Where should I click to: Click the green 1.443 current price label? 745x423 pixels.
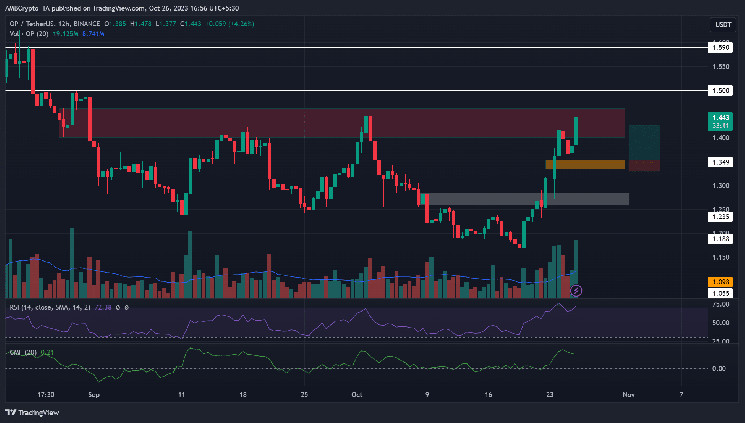click(x=720, y=121)
